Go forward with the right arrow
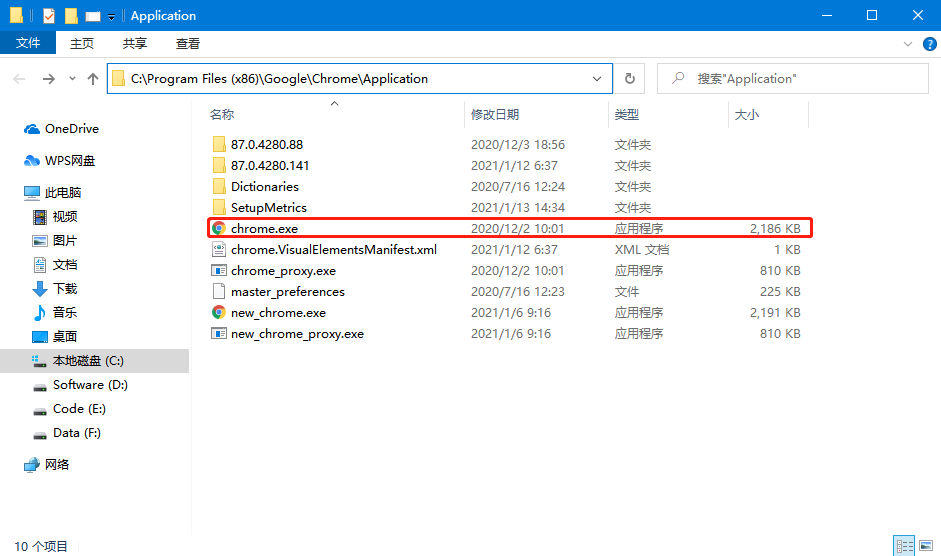Viewport: 941px width, 556px height. coord(49,79)
